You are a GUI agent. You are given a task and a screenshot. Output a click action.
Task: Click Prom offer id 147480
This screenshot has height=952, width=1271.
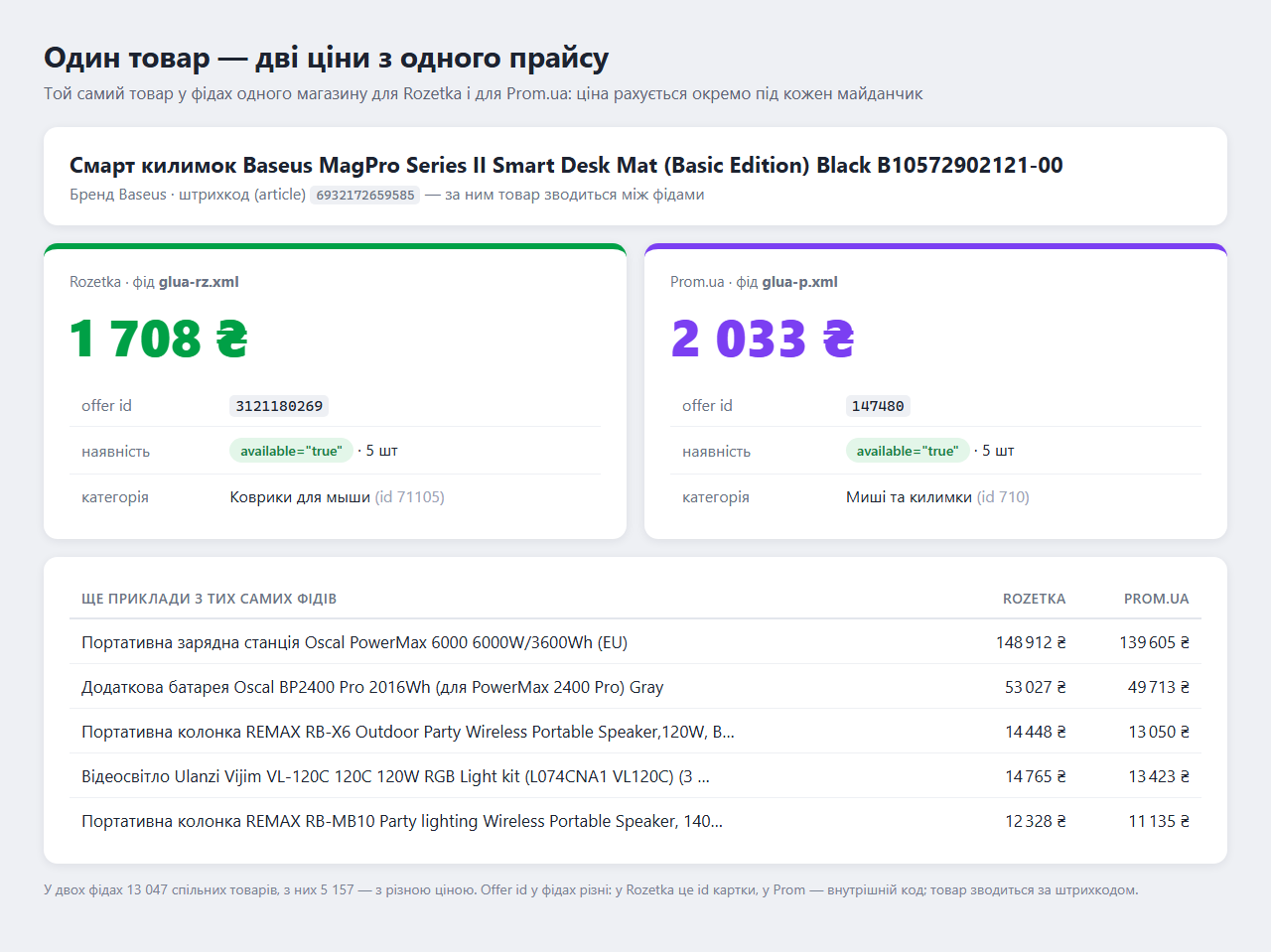click(878, 406)
